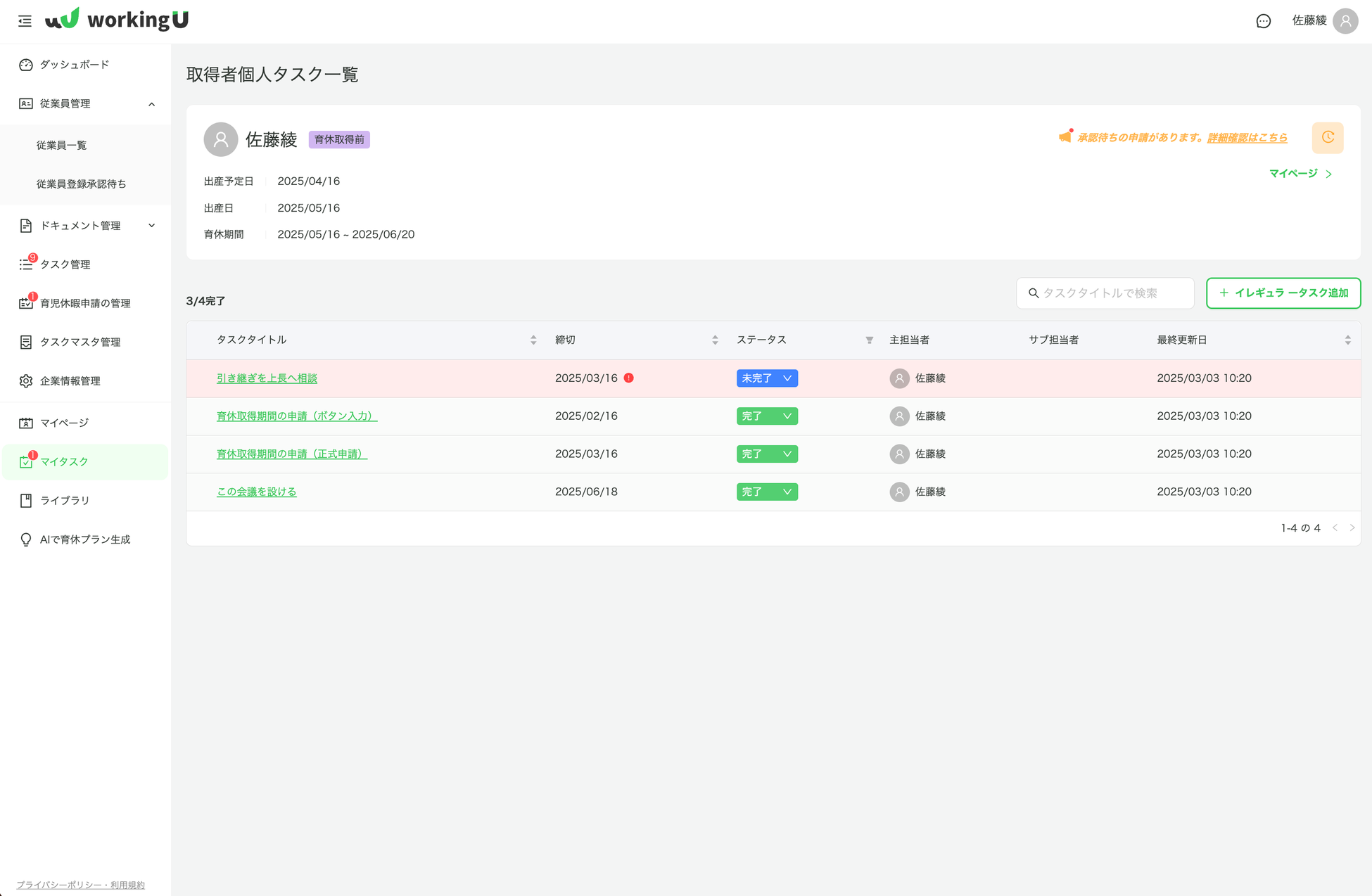This screenshot has height=896, width=1372.
Task: Click the ステータス column filter icon
Action: [870, 340]
